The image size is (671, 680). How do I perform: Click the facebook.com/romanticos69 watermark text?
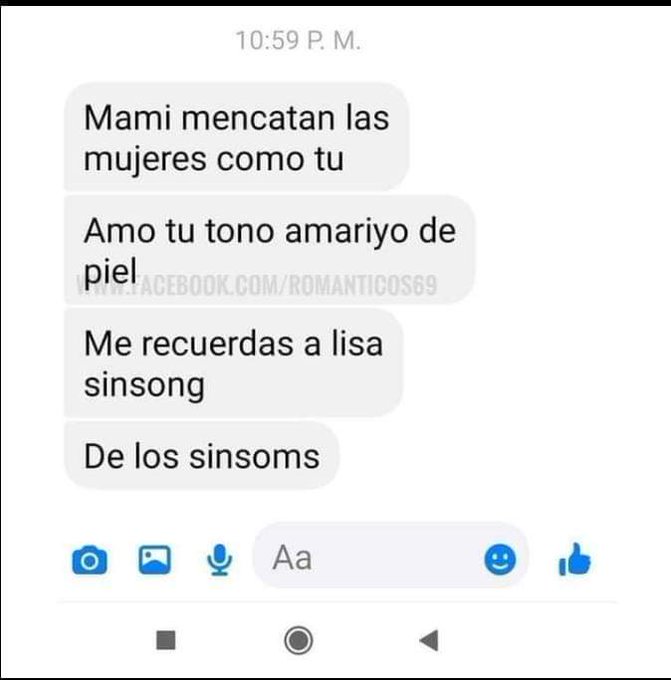pos(257,285)
